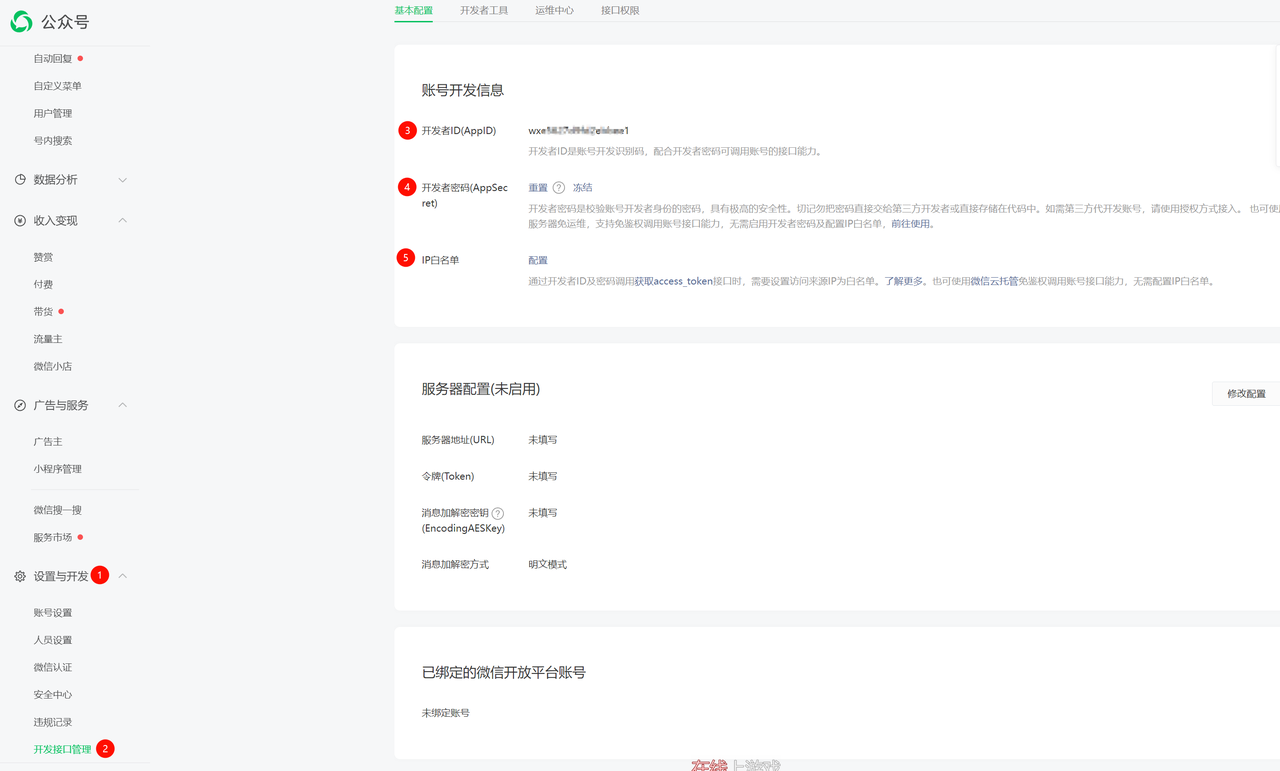
Task: Collapse the 广告与服务 section chevron
Action: pos(123,405)
